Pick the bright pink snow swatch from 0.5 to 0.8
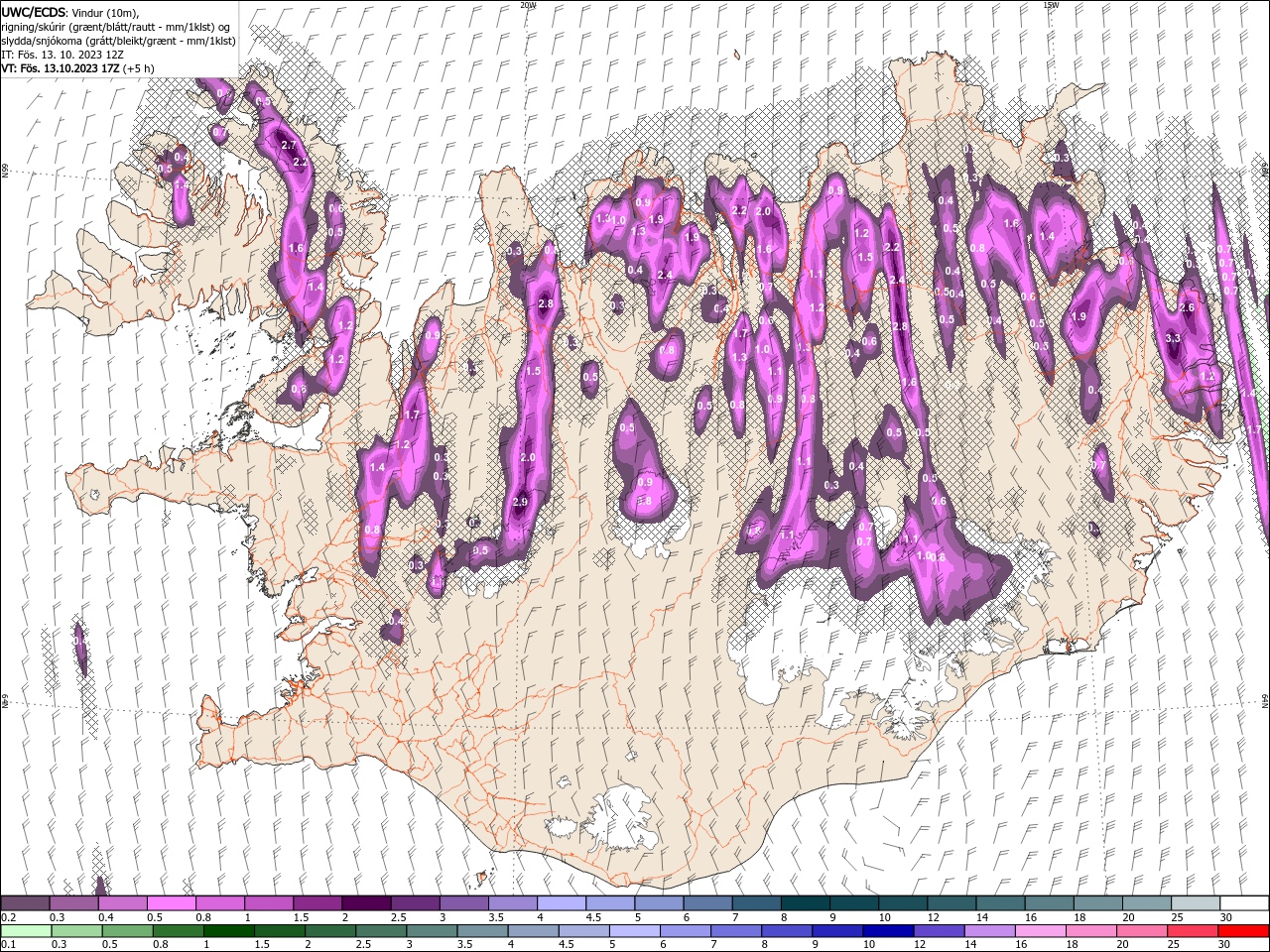 (172, 903)
